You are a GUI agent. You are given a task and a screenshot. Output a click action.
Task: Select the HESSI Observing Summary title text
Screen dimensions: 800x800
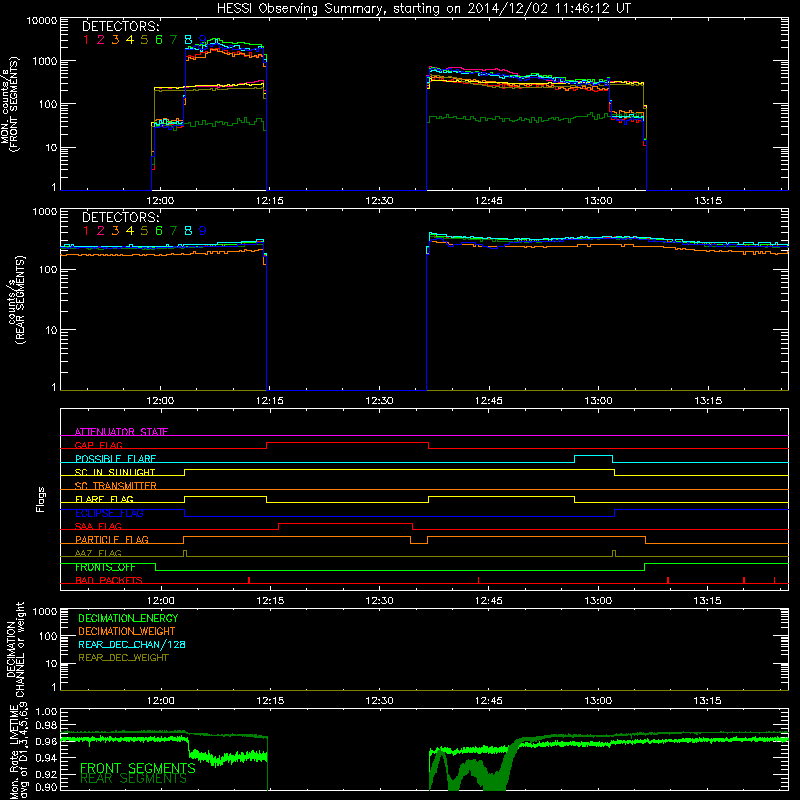pos(423,9)
